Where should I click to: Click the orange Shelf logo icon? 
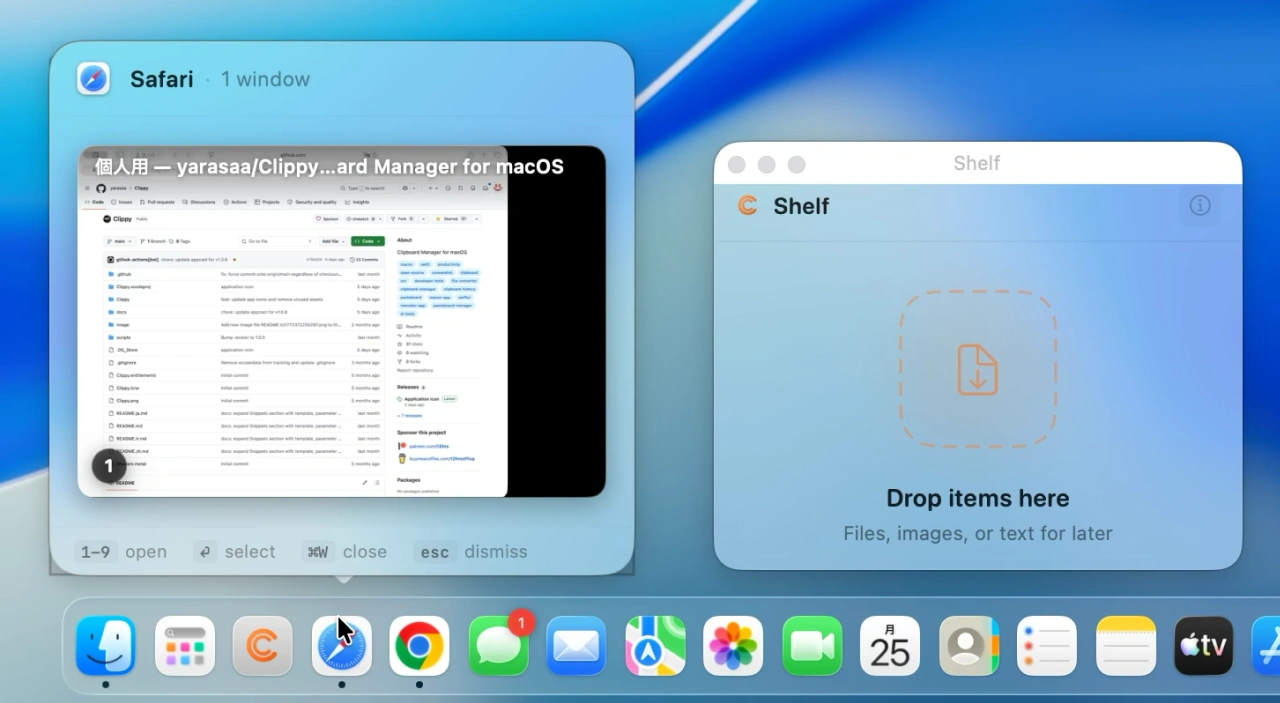747,206
